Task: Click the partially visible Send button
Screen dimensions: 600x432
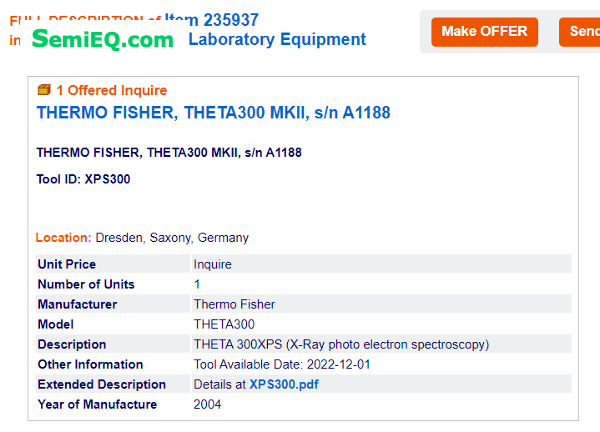Action: point(580,32)
